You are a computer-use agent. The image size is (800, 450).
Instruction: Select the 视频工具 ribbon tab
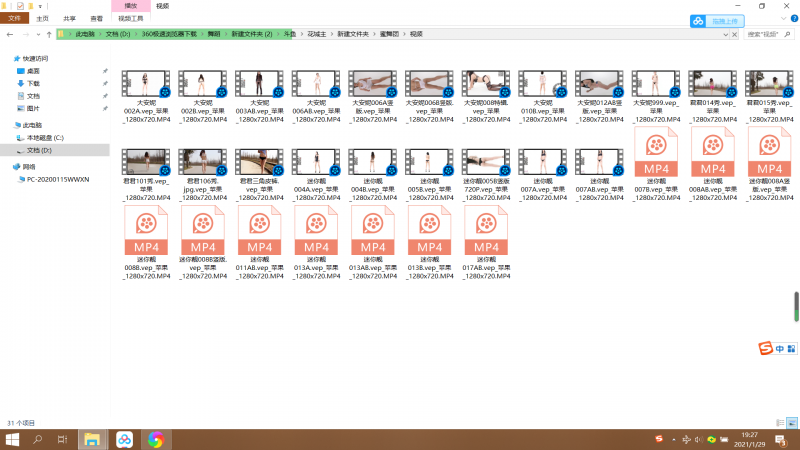[x=130, y=18]
